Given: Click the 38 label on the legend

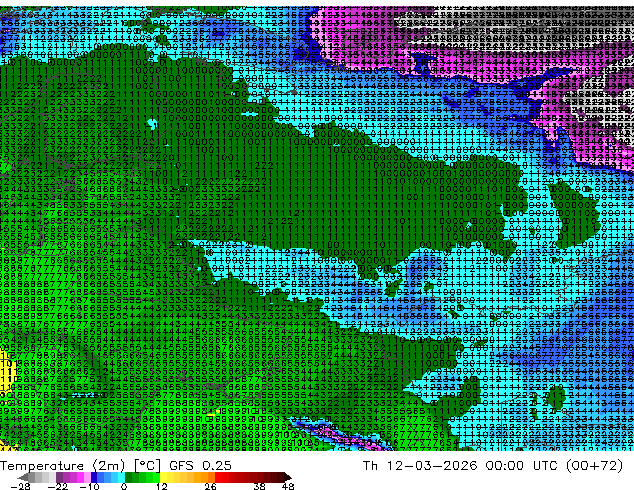Looking at the screenshot, I should tap(260, 486).
